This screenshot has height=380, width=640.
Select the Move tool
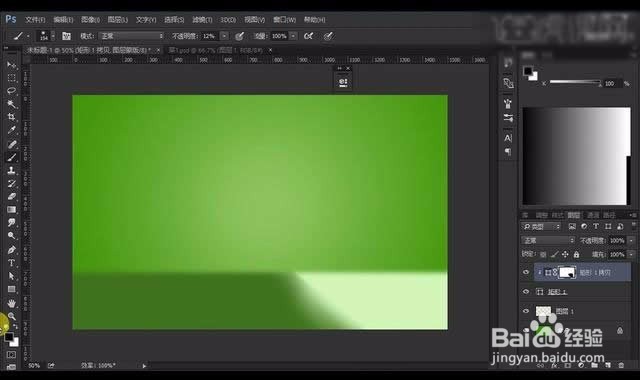coord(11,65)
